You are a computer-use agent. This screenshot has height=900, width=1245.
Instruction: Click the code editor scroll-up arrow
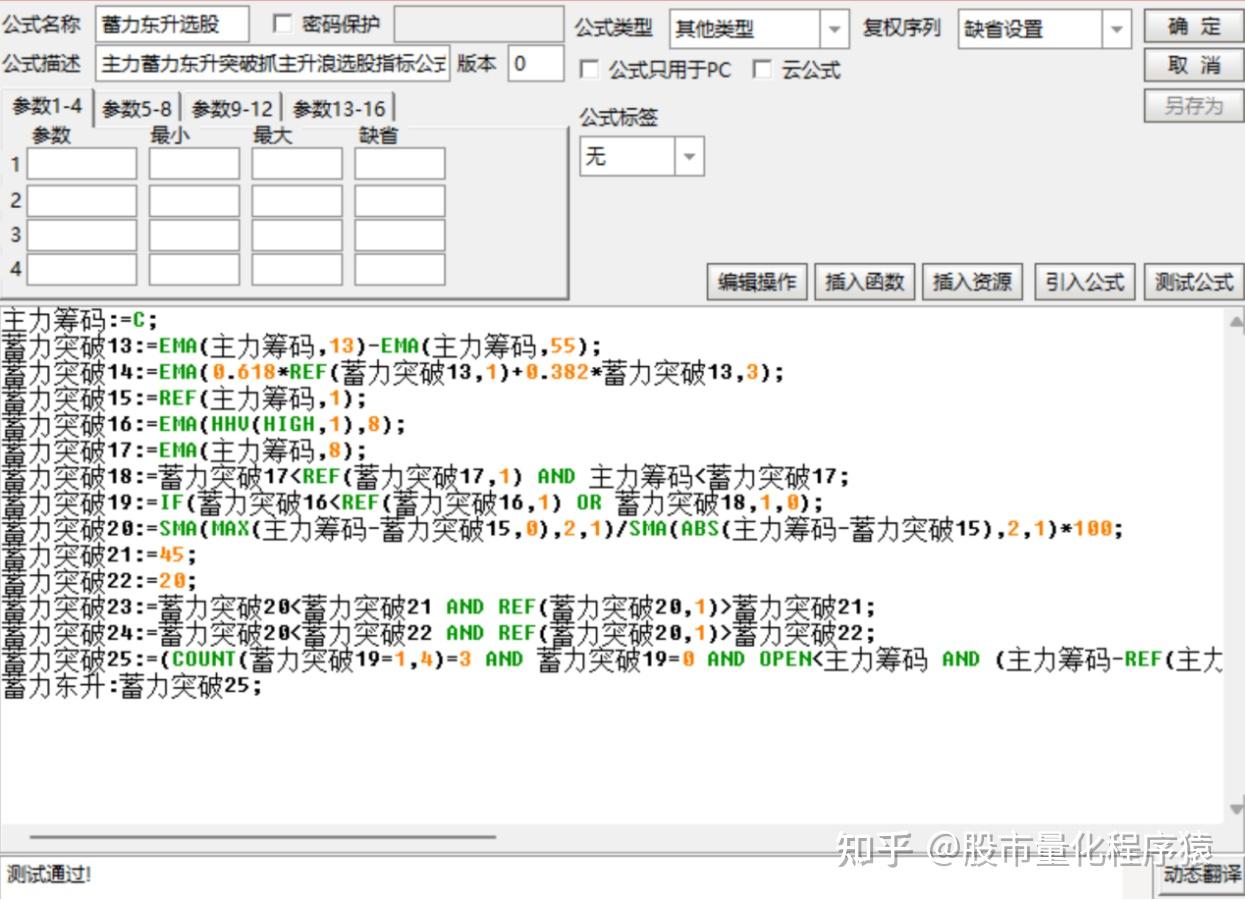tap(1236, 322)
